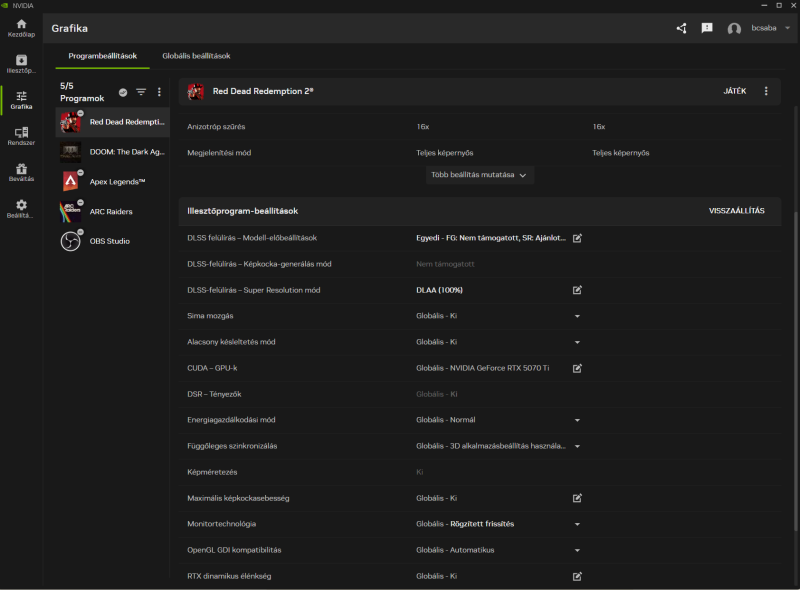Click the programs list status circle icon
The width and height of the screenshot is (800, 590).
pos(123,92)
